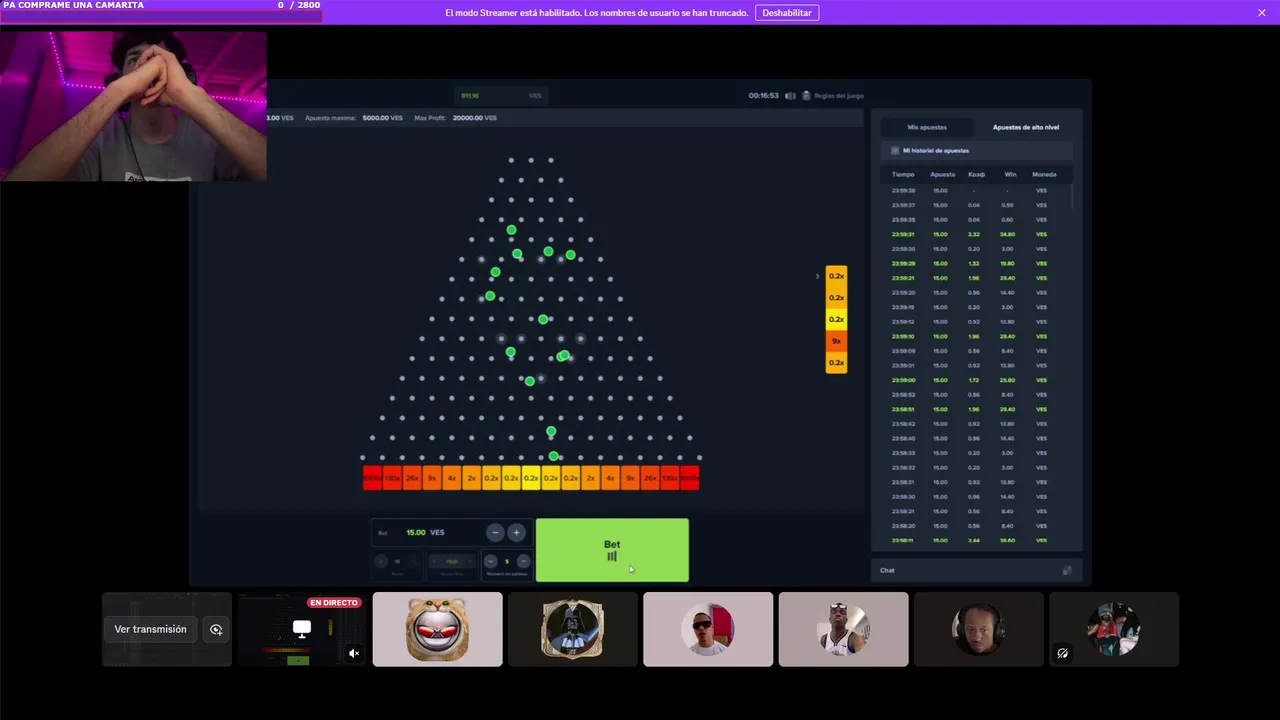The height and width of the screenshot is (720, 1280).
Task: Click the green Bet button
Action: point(612,550)
